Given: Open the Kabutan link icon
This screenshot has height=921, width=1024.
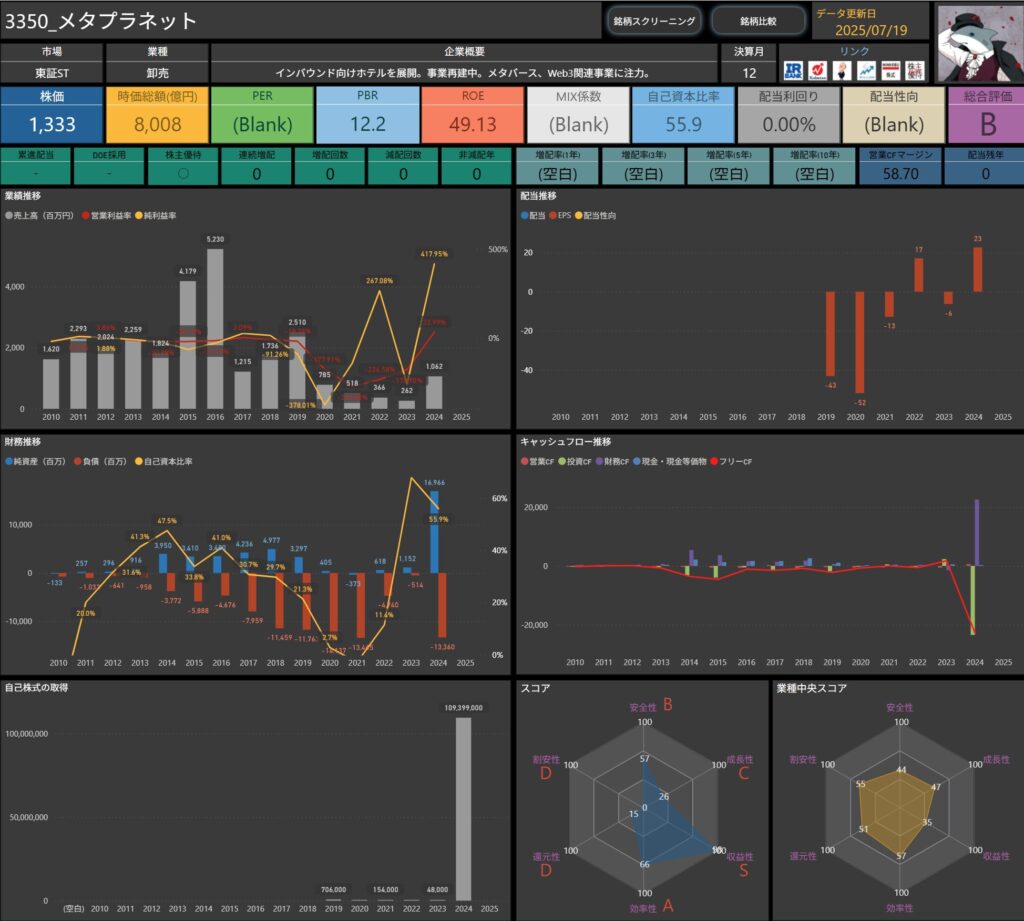Looking at the screenshot, I should [817, 71].
